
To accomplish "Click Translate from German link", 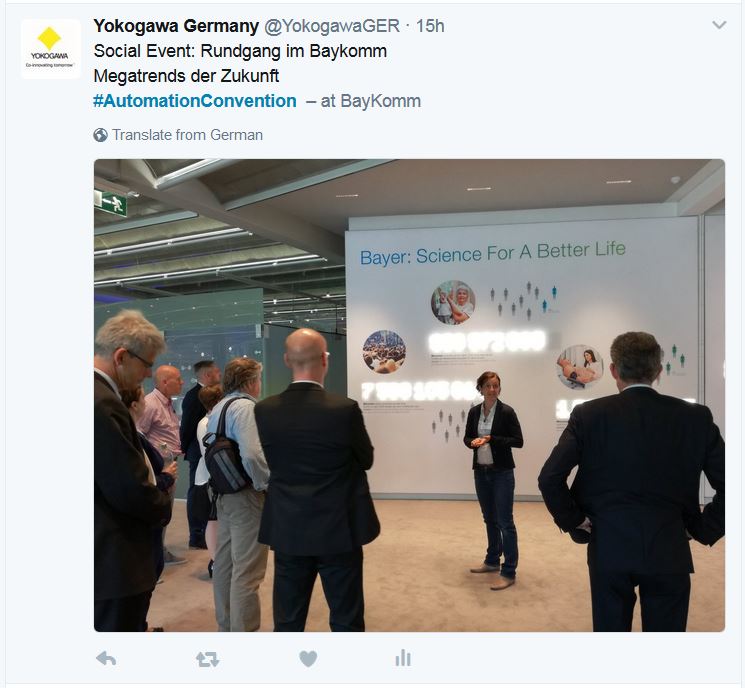I will (x=187, y=135).
